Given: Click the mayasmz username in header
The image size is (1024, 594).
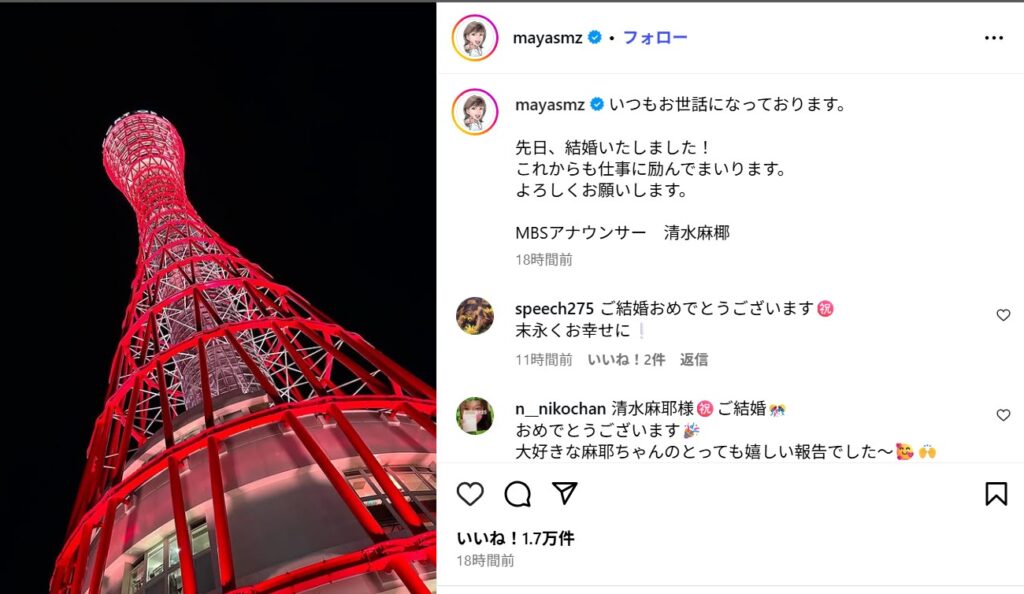Looking at the screenshot, I should click(x=547, y=38).
